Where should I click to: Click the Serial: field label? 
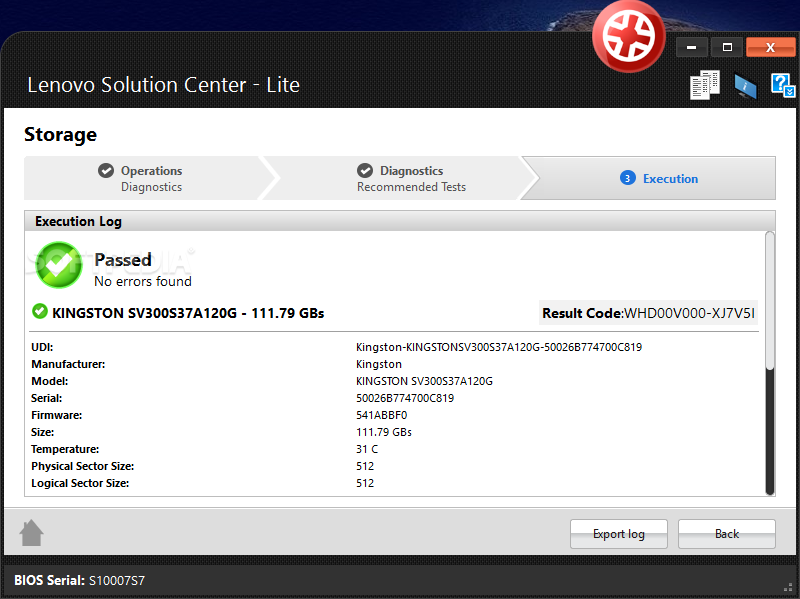point(46,398)
